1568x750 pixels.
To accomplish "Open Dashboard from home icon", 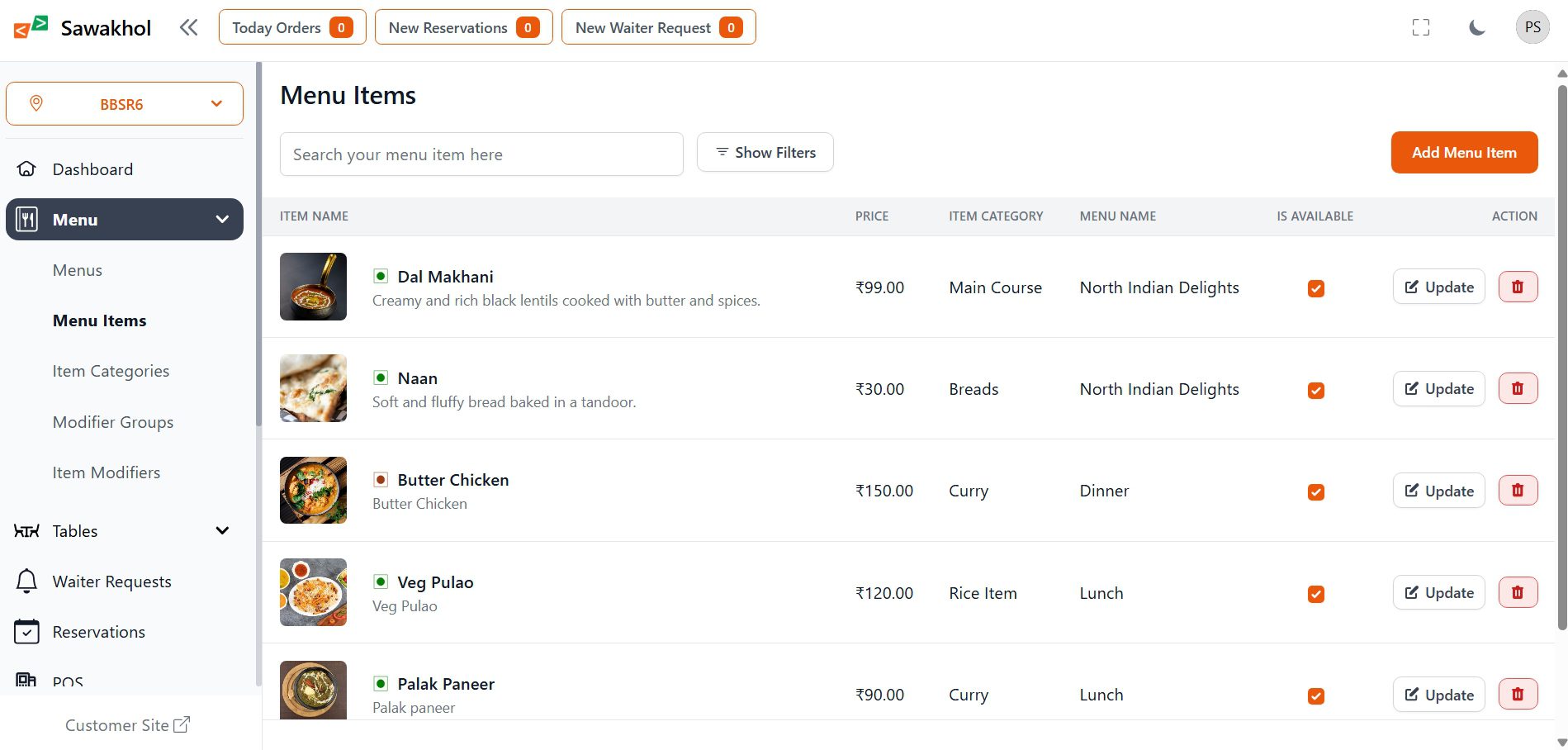I will [26, 169].
